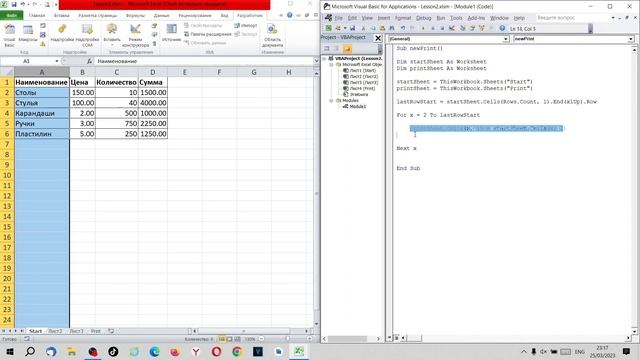The height and width of the screenshot is (360, 640).
Task: Switch to the Print sheet tab
Action: [x=96, y=331]
